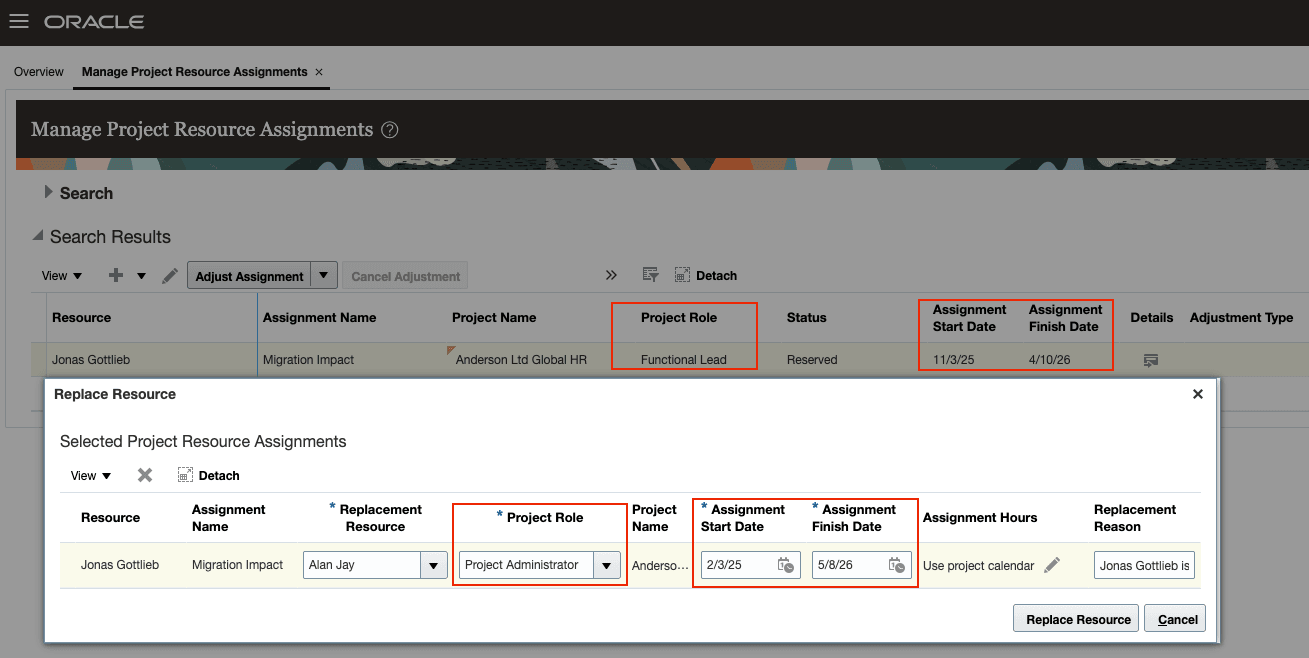Click the Query By Example filter icon
Screen dimensions: 1309x658
650,274
